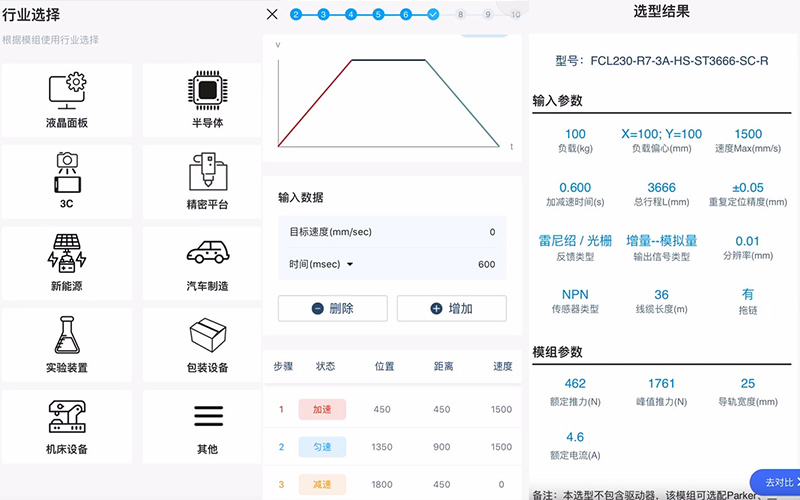Image resolution: width=800 pixels, height=500 pixels.
Task: Click the model number FCL230-R7-3A-HS-ST3666-SC-R
Action: point(679,61)
